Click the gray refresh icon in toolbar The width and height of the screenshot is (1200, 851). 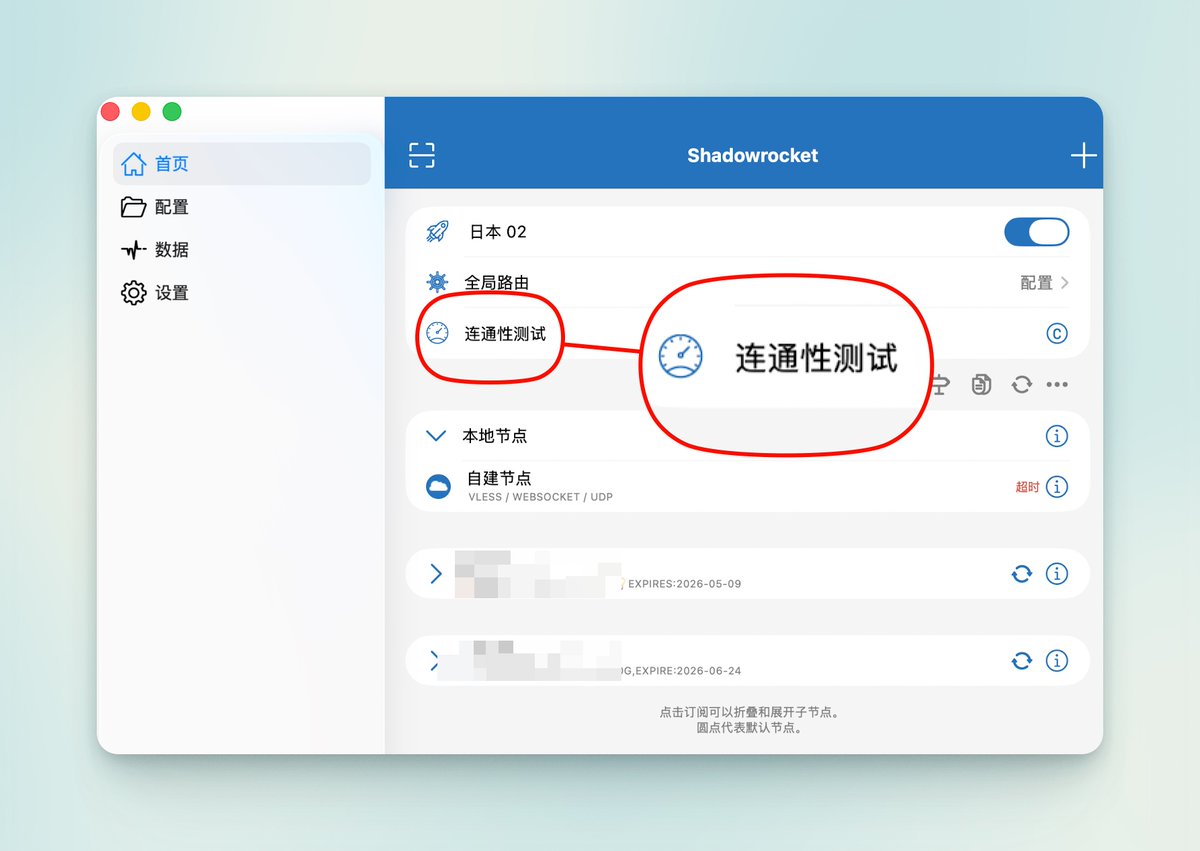point(1020,384)
